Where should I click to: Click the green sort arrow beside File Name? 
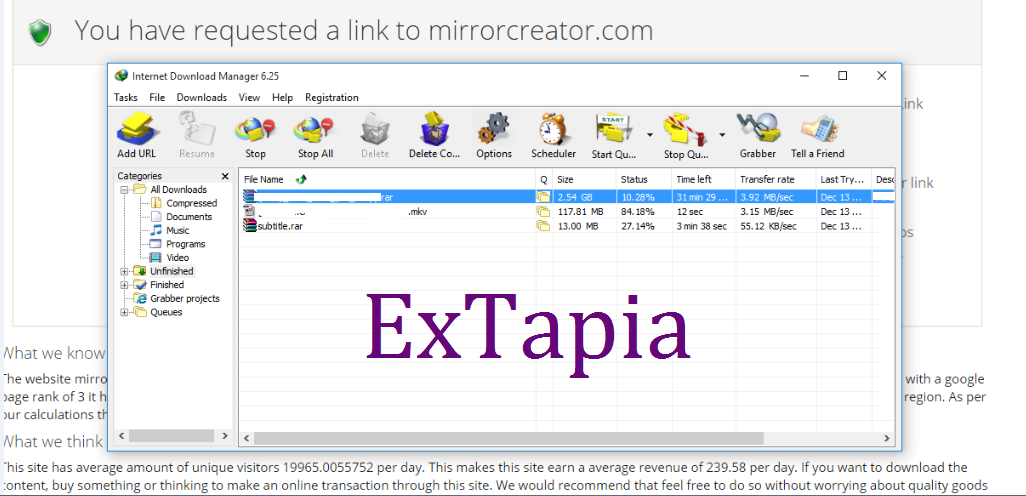(x=302, y=179)
